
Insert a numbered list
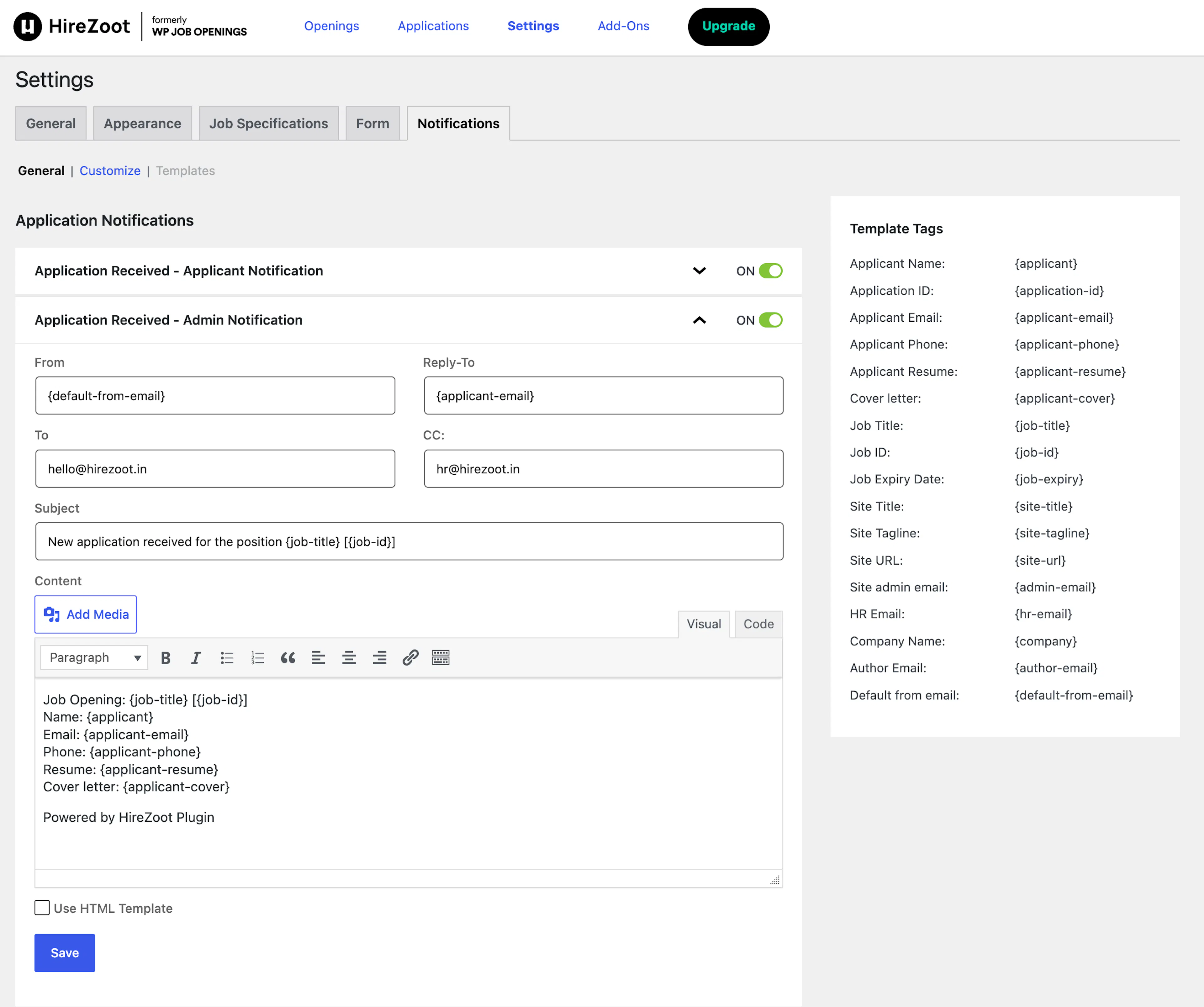tap(257, 657)
